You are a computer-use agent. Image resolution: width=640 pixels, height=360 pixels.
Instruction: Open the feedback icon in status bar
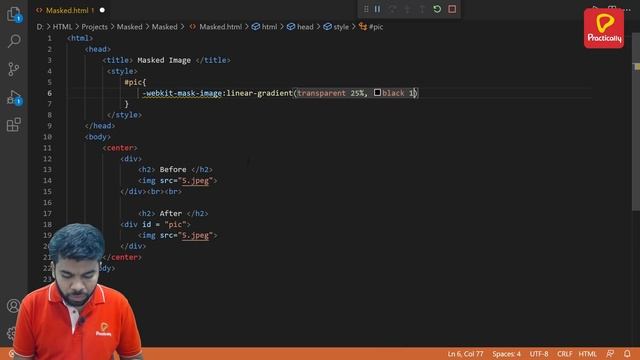(610, 354)
